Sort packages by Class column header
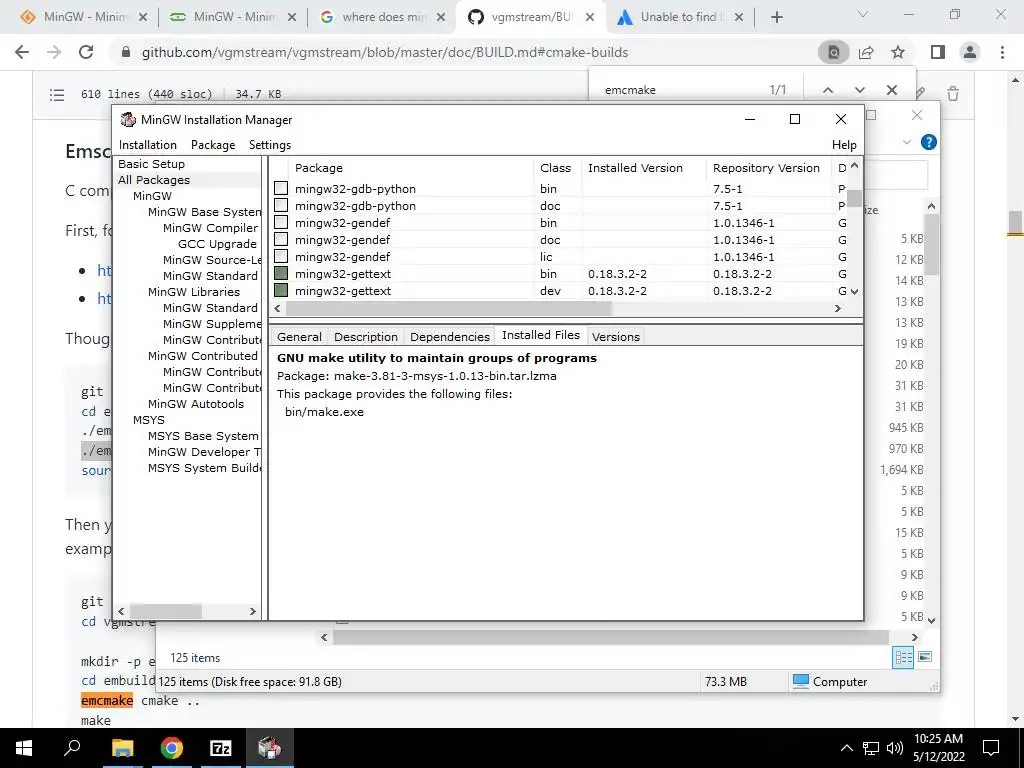The height and width of the screenshot is (768, 1024). [x=556, y=168]
